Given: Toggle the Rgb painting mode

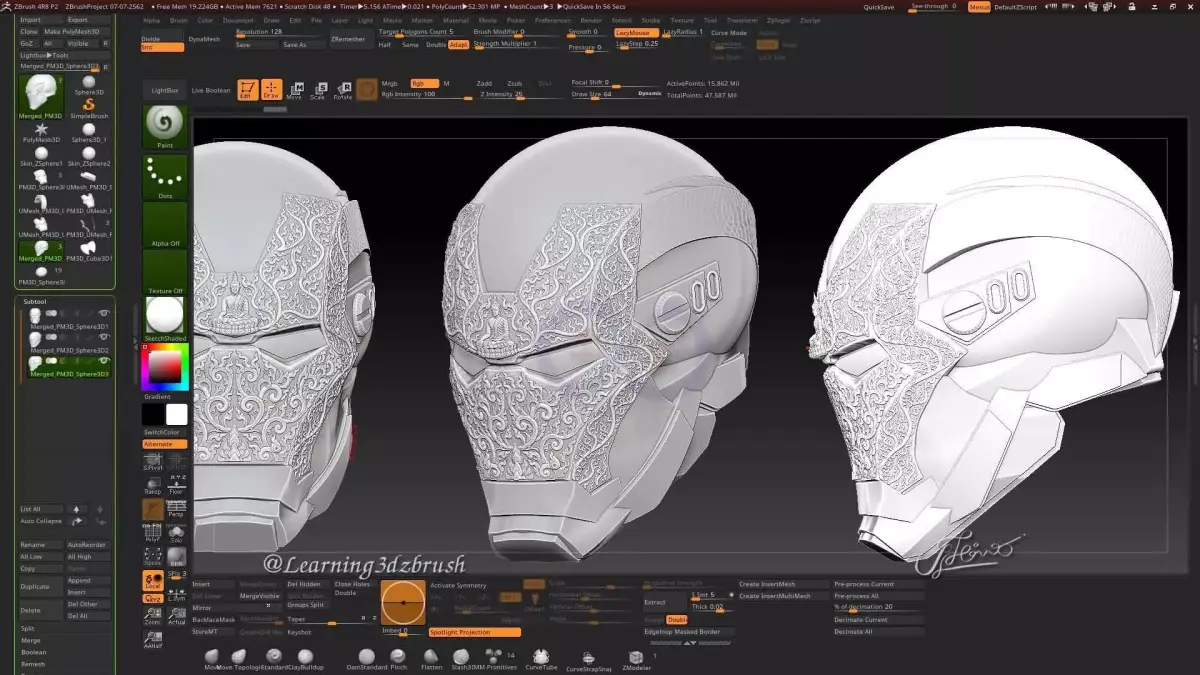Looking at the screenshot, I should 424,84.
